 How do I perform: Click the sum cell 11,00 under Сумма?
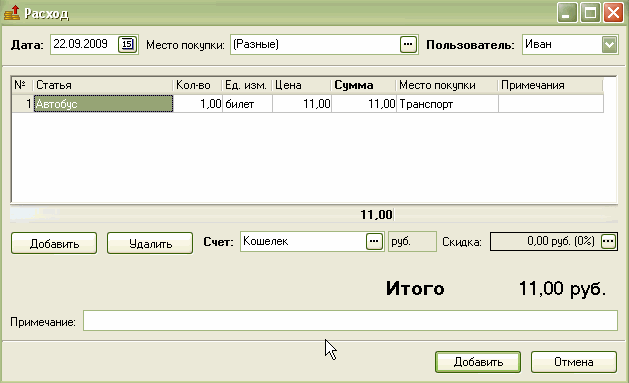pos(364,104)
